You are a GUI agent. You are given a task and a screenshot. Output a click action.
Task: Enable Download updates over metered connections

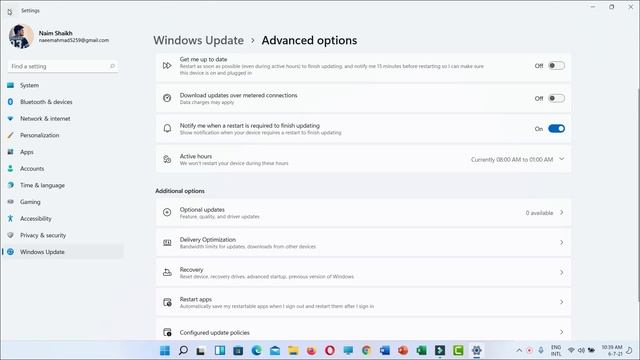(556, 98)
